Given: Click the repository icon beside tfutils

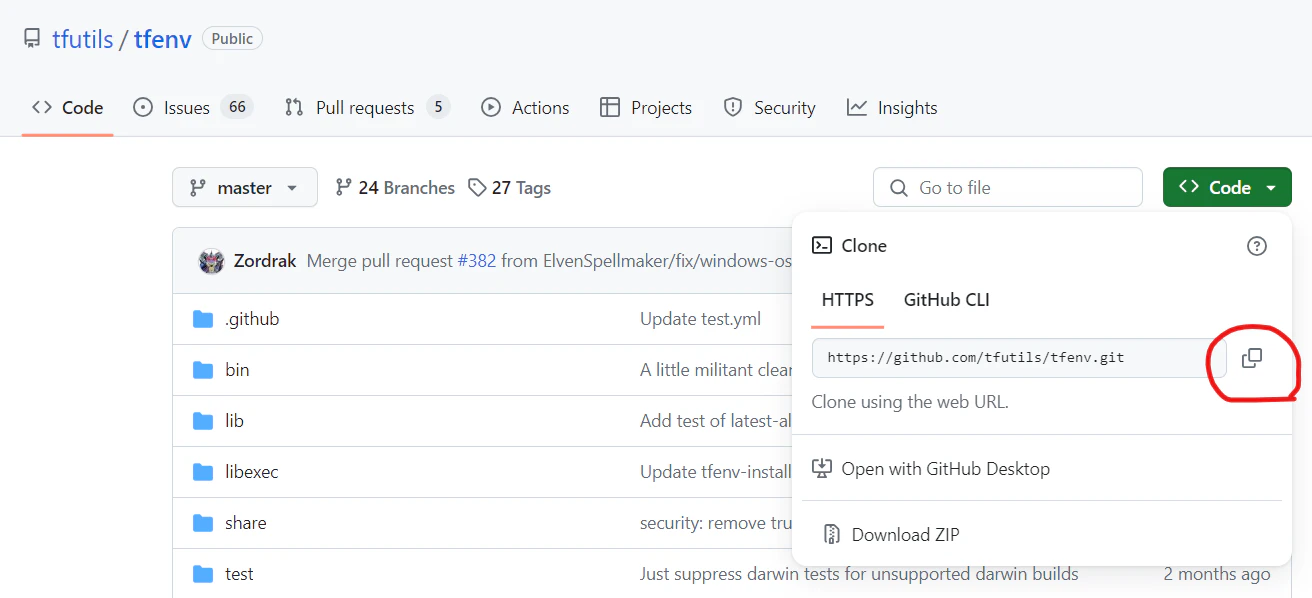Looking at the screenshot, I should coord(32,39).
